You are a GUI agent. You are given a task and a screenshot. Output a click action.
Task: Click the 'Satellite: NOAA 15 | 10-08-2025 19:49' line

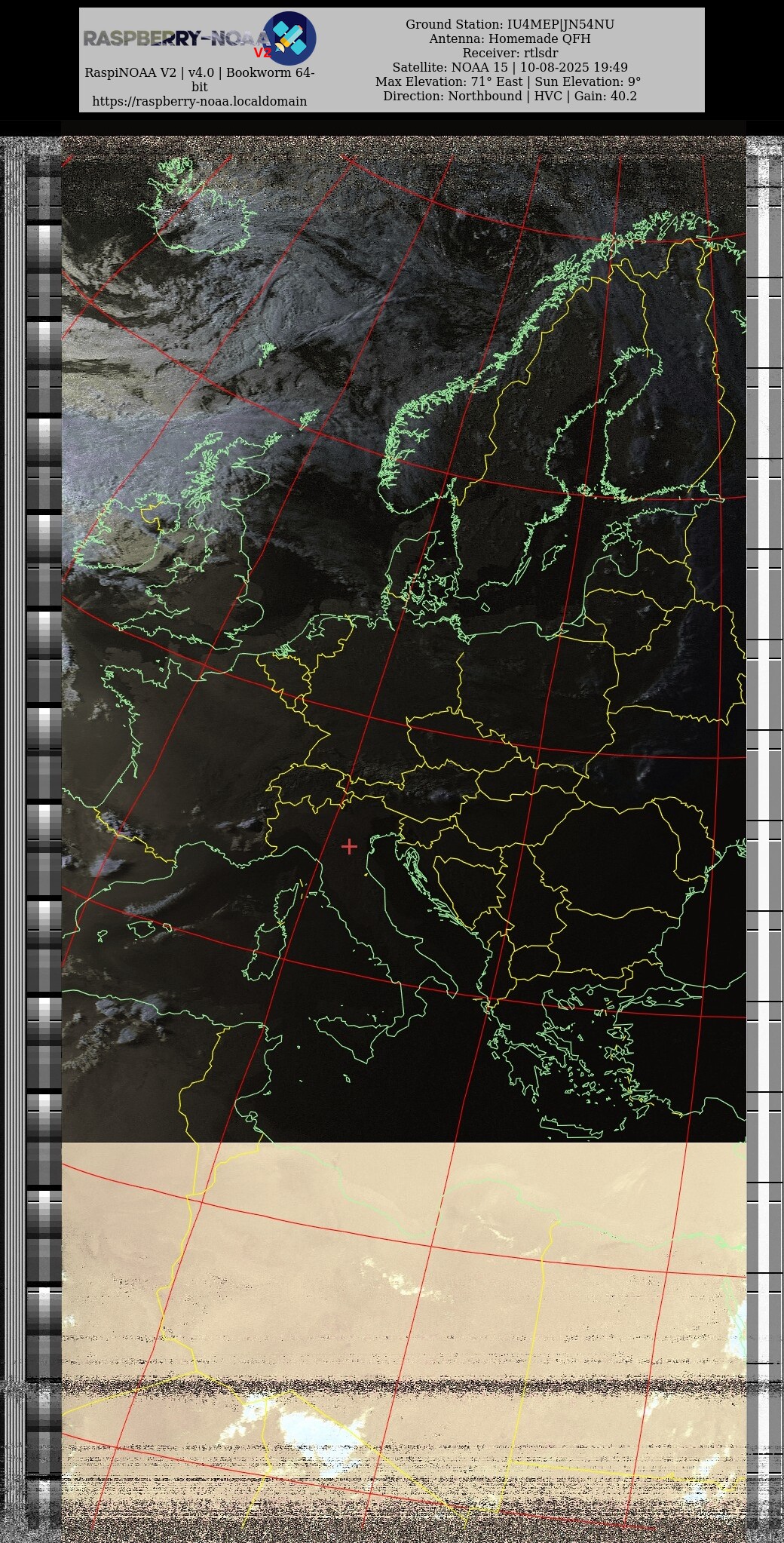pyautogui.click(x=510, y=67)
